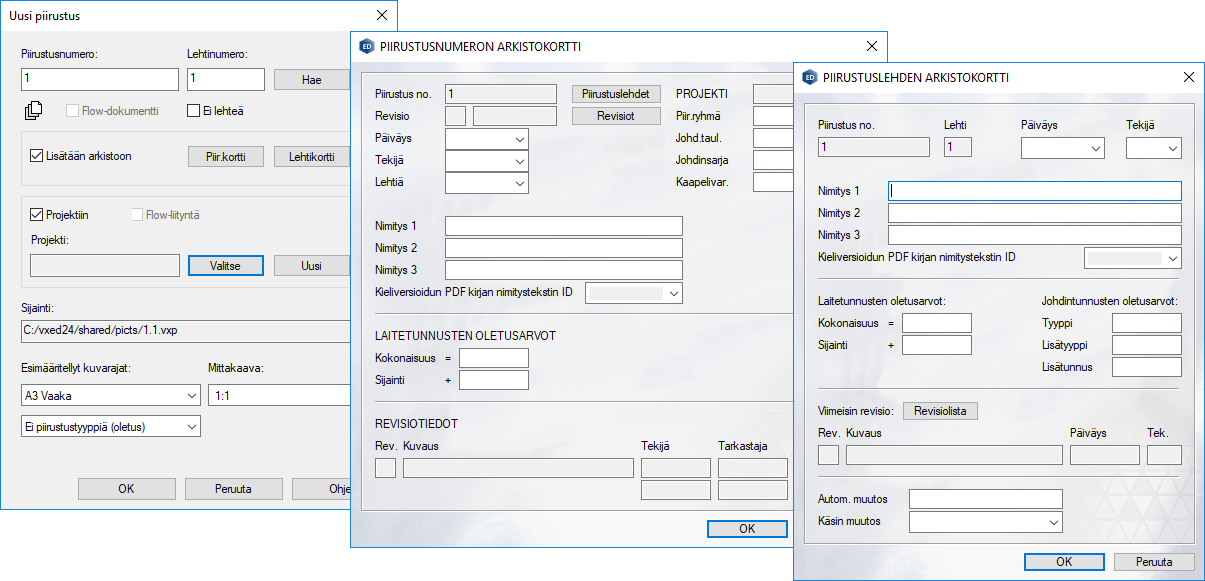Expand the Ei piirustustyyppiä (oletus) dropdown
1205x581 pixels.
[110, 427]
